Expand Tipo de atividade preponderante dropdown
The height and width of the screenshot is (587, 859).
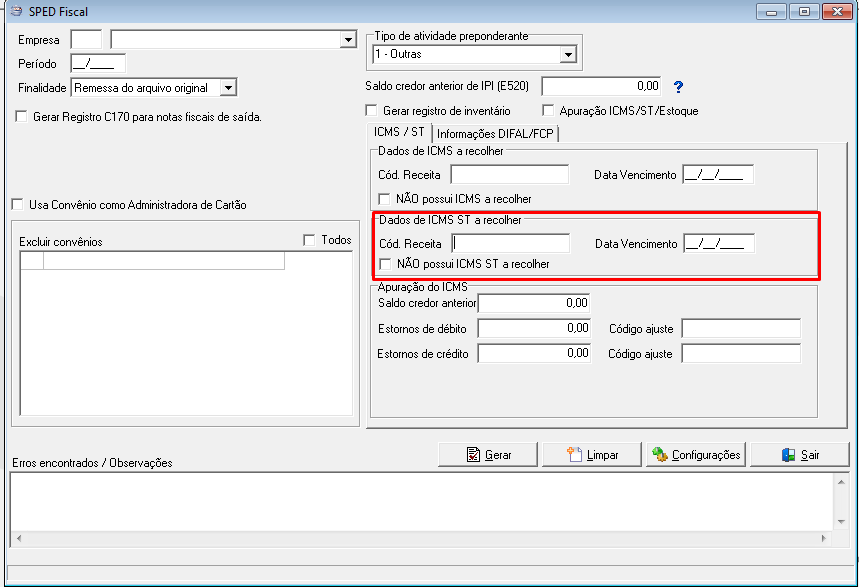568,54
